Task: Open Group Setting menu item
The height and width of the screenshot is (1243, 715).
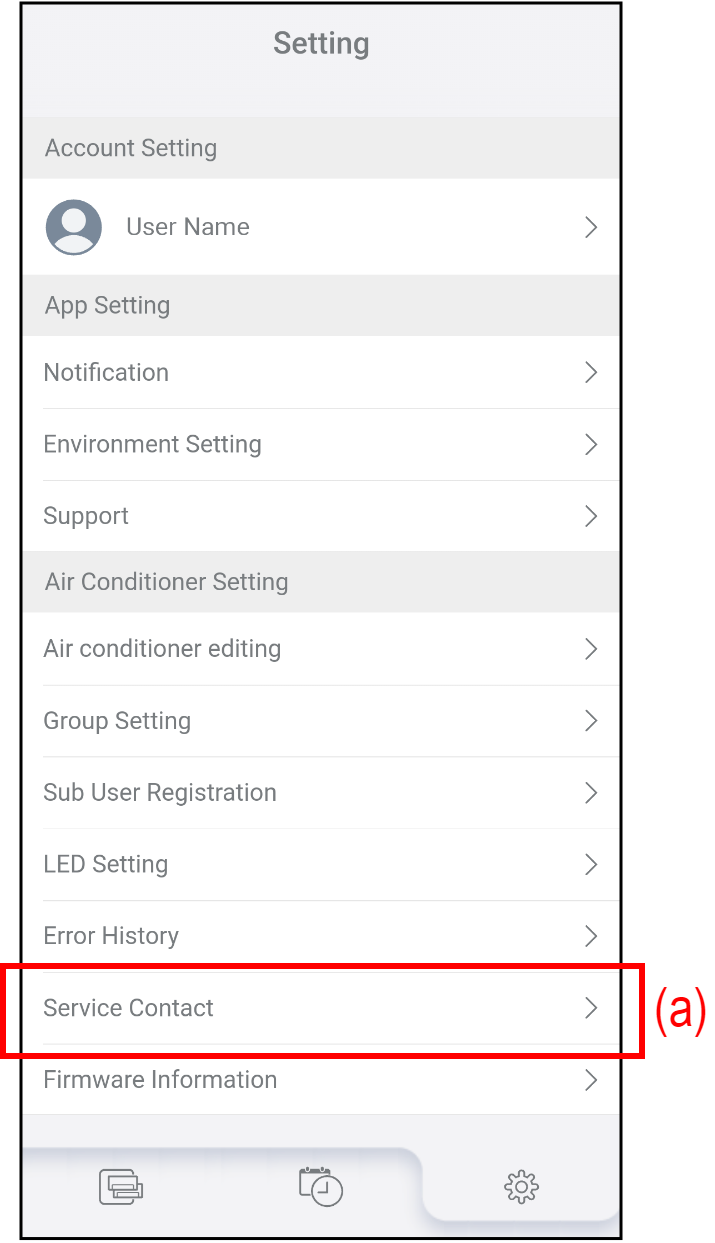Action: click(x=117, y=721)
